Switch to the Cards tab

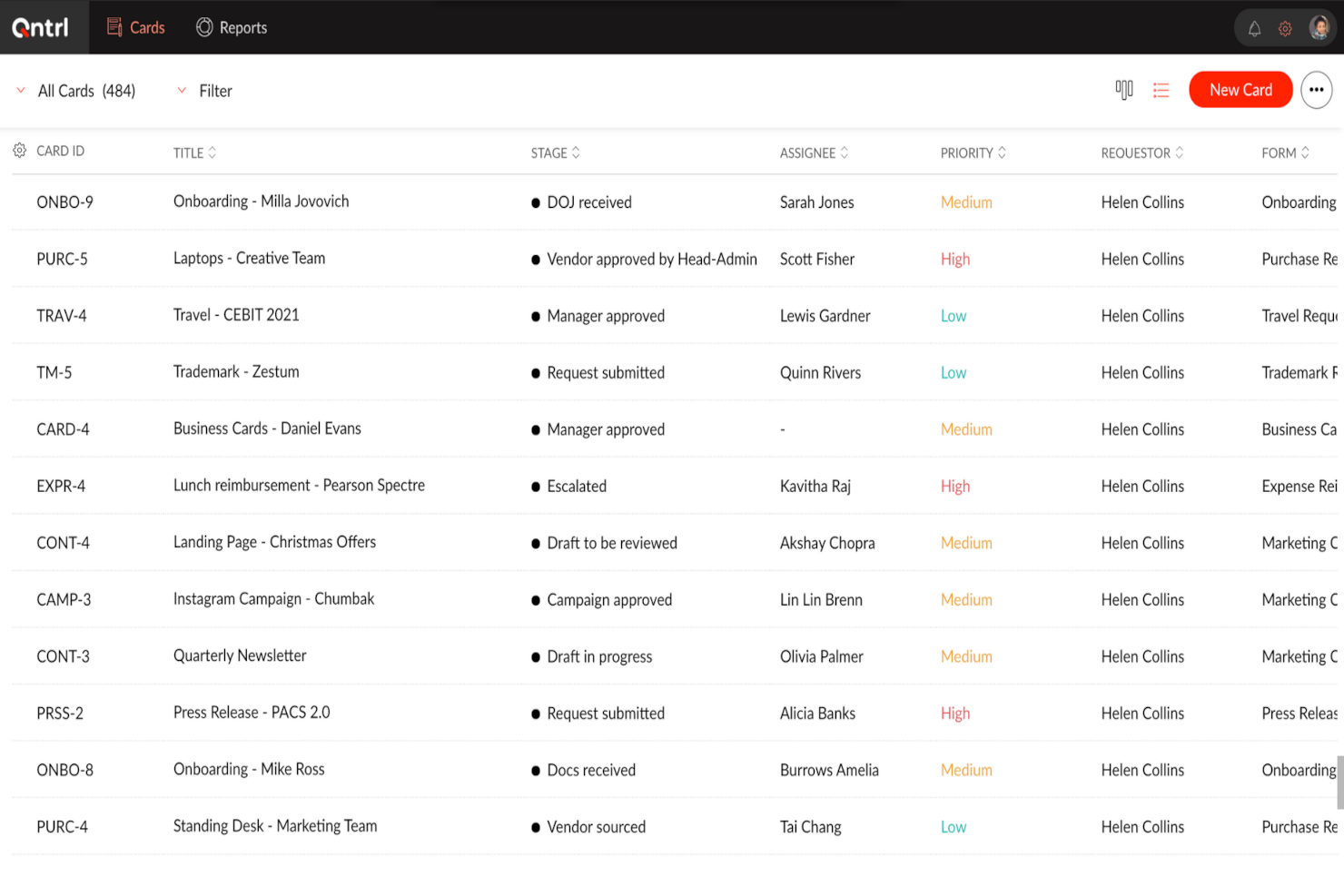[x=135, y=27]
